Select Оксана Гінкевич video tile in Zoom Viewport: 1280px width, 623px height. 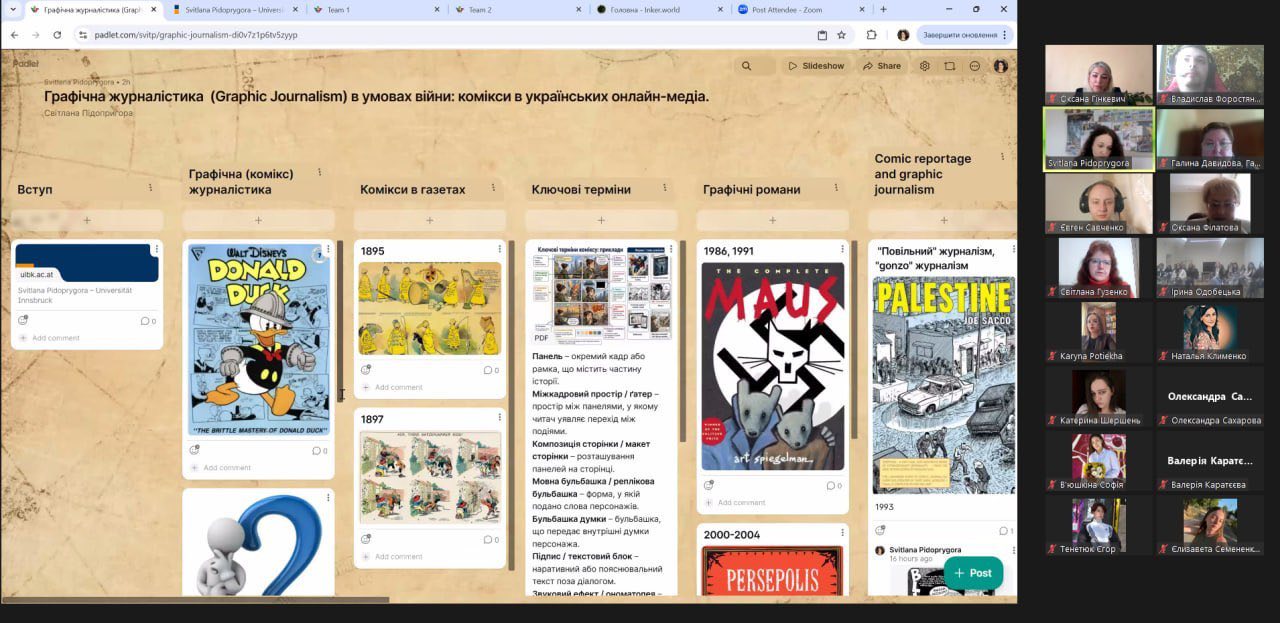pyautogui.click(x=1098, y=74)
